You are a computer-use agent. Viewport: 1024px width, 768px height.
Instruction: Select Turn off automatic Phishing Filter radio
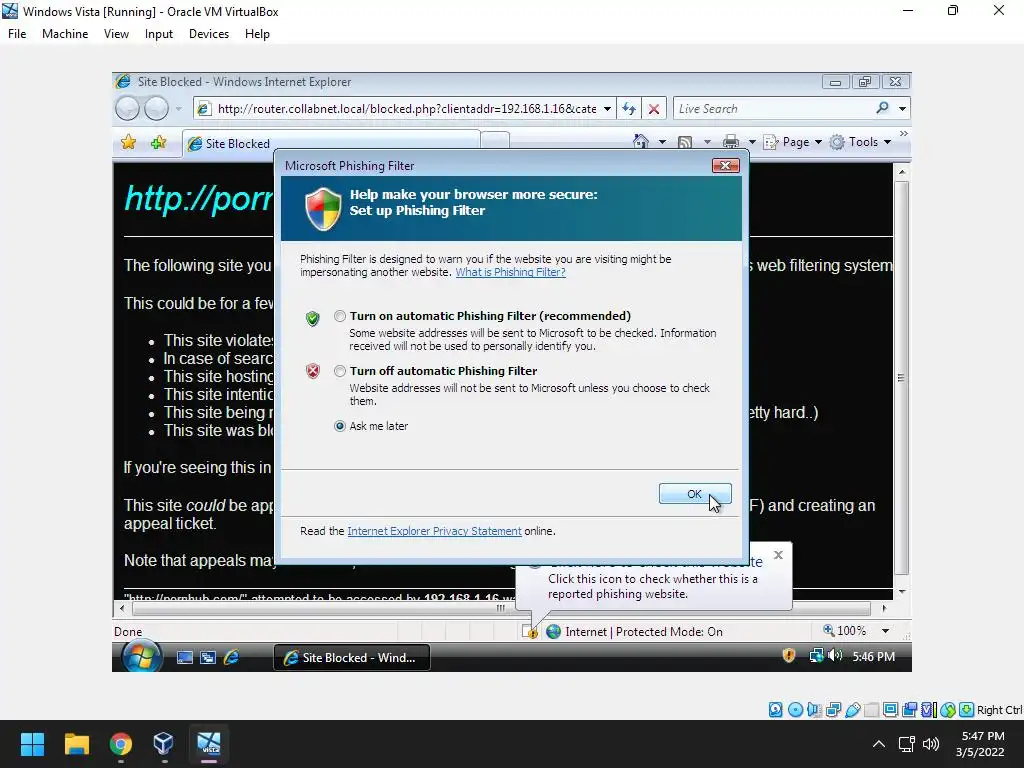pyautogui.click(x=340, y=371)
